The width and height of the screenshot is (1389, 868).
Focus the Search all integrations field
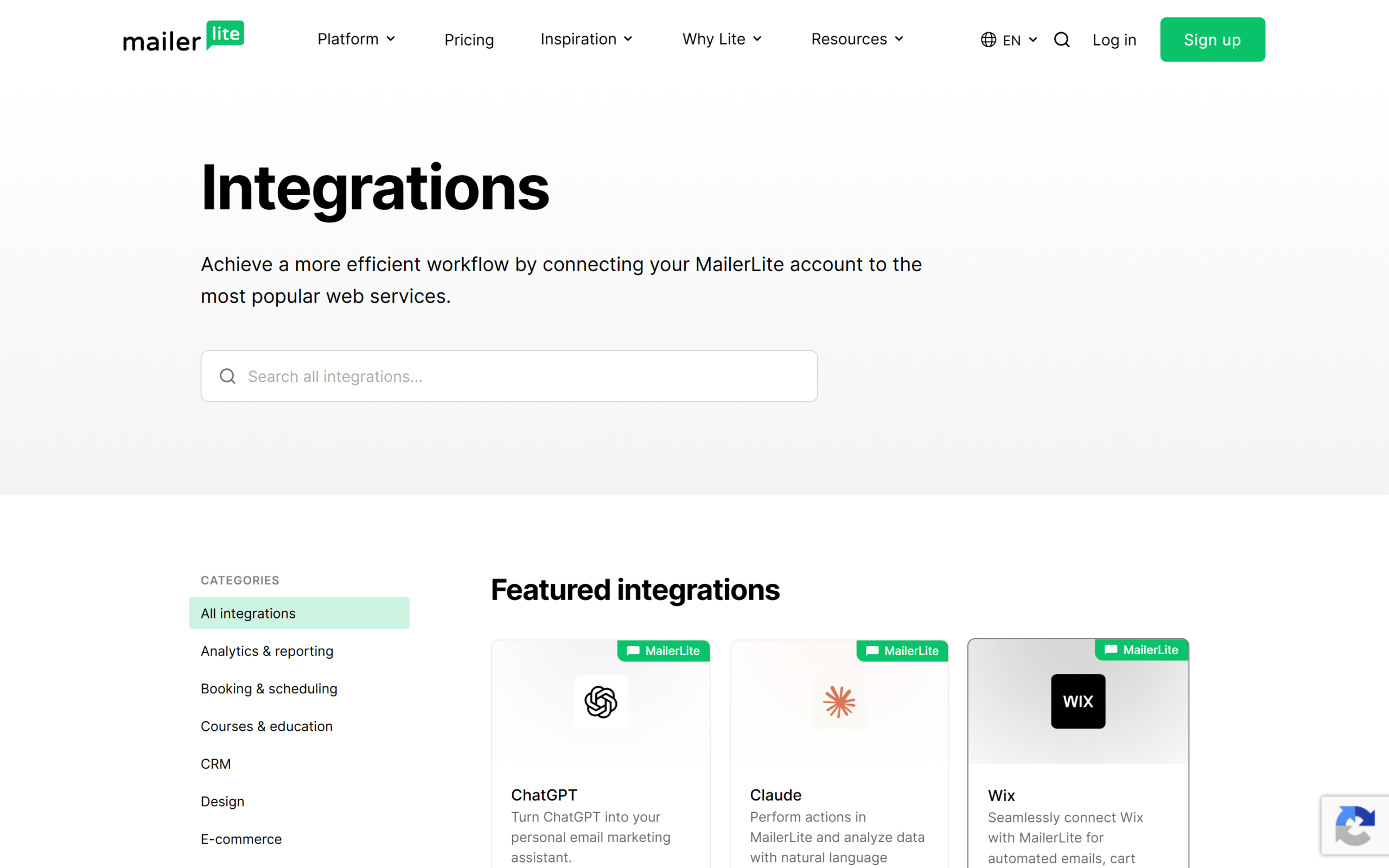coord(509,376)
